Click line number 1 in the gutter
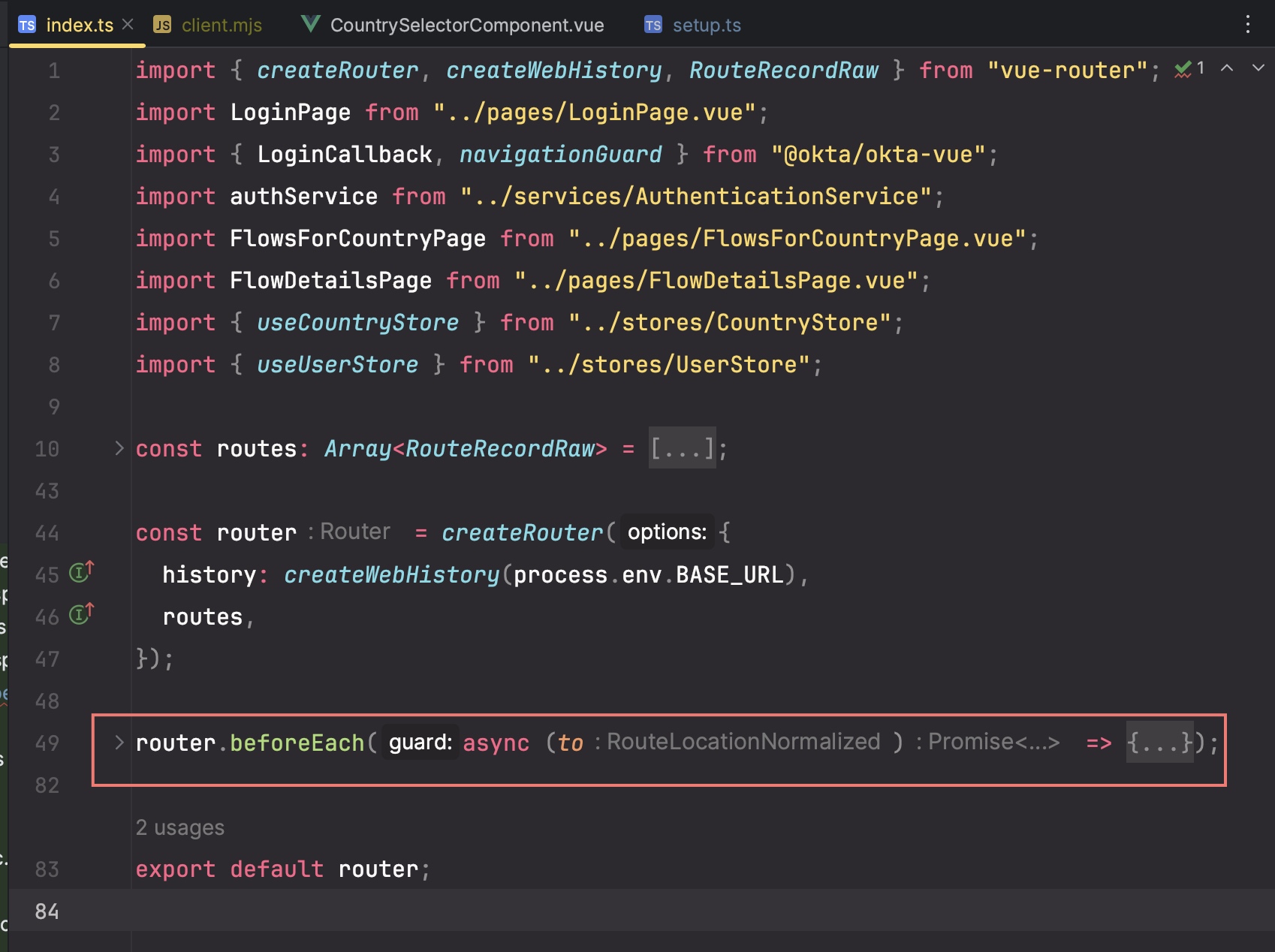The width and height of the screenshot is (1275, 952). point(54,70)
